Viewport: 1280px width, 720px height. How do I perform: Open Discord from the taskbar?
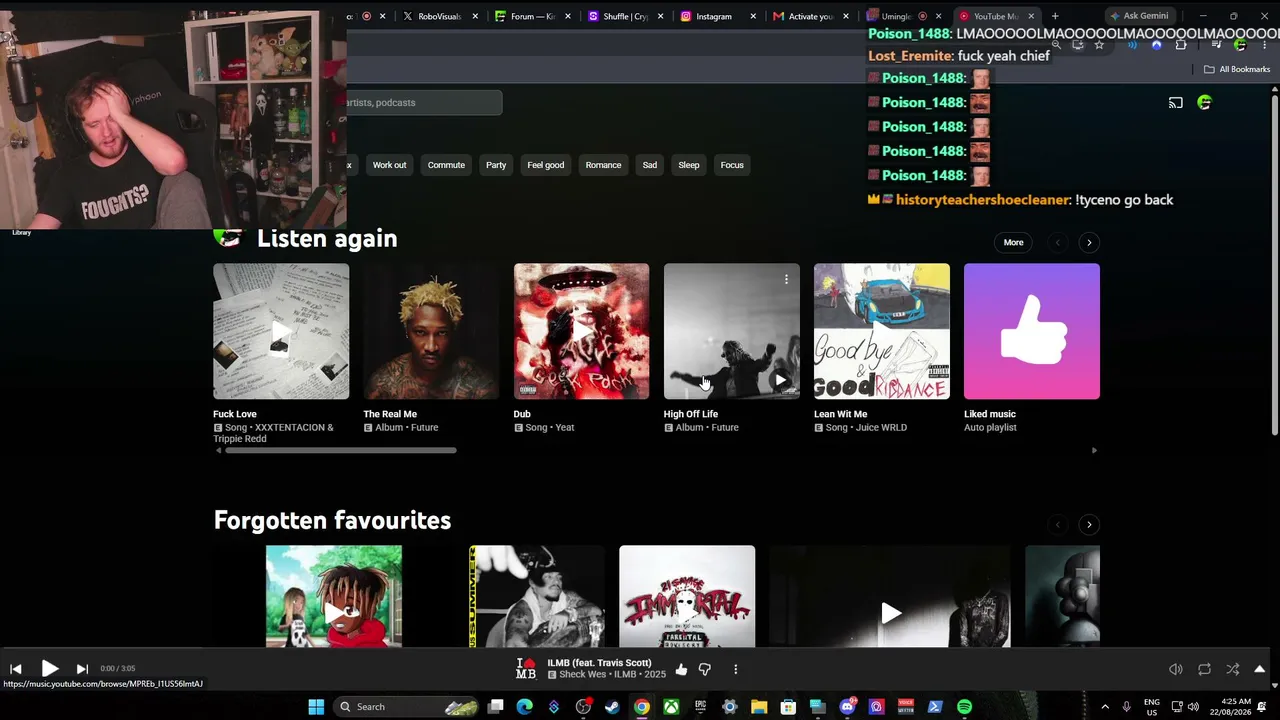(847, 707)
